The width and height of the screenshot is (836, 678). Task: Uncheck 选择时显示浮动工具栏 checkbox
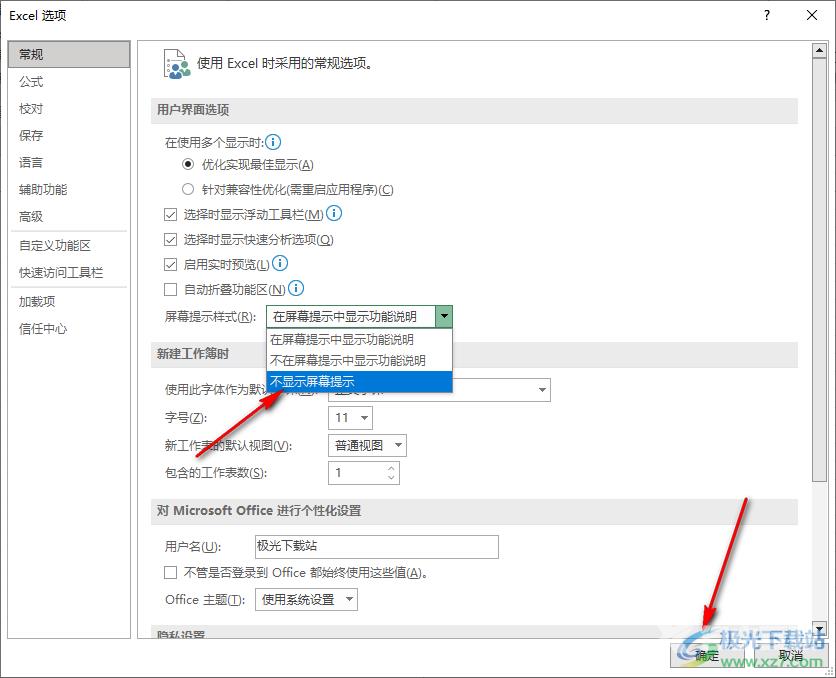pos(170,215)
